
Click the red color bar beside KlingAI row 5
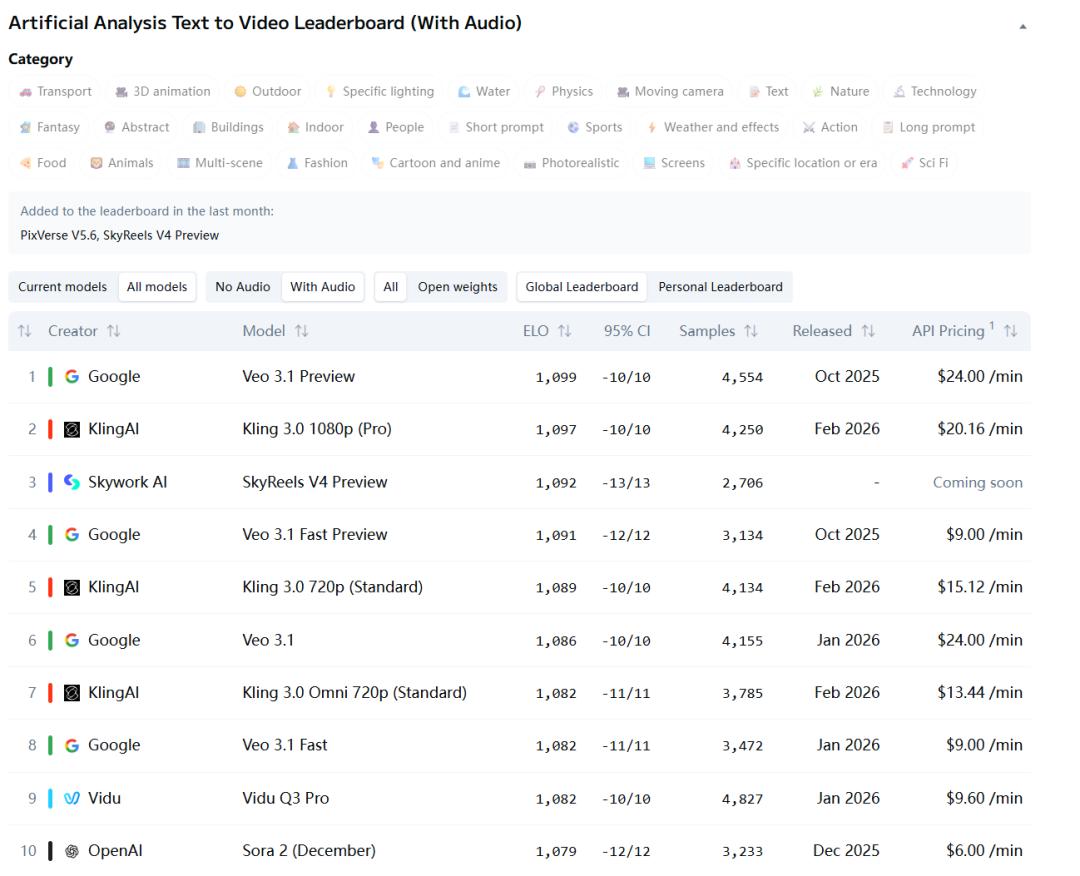pos(50,587)
